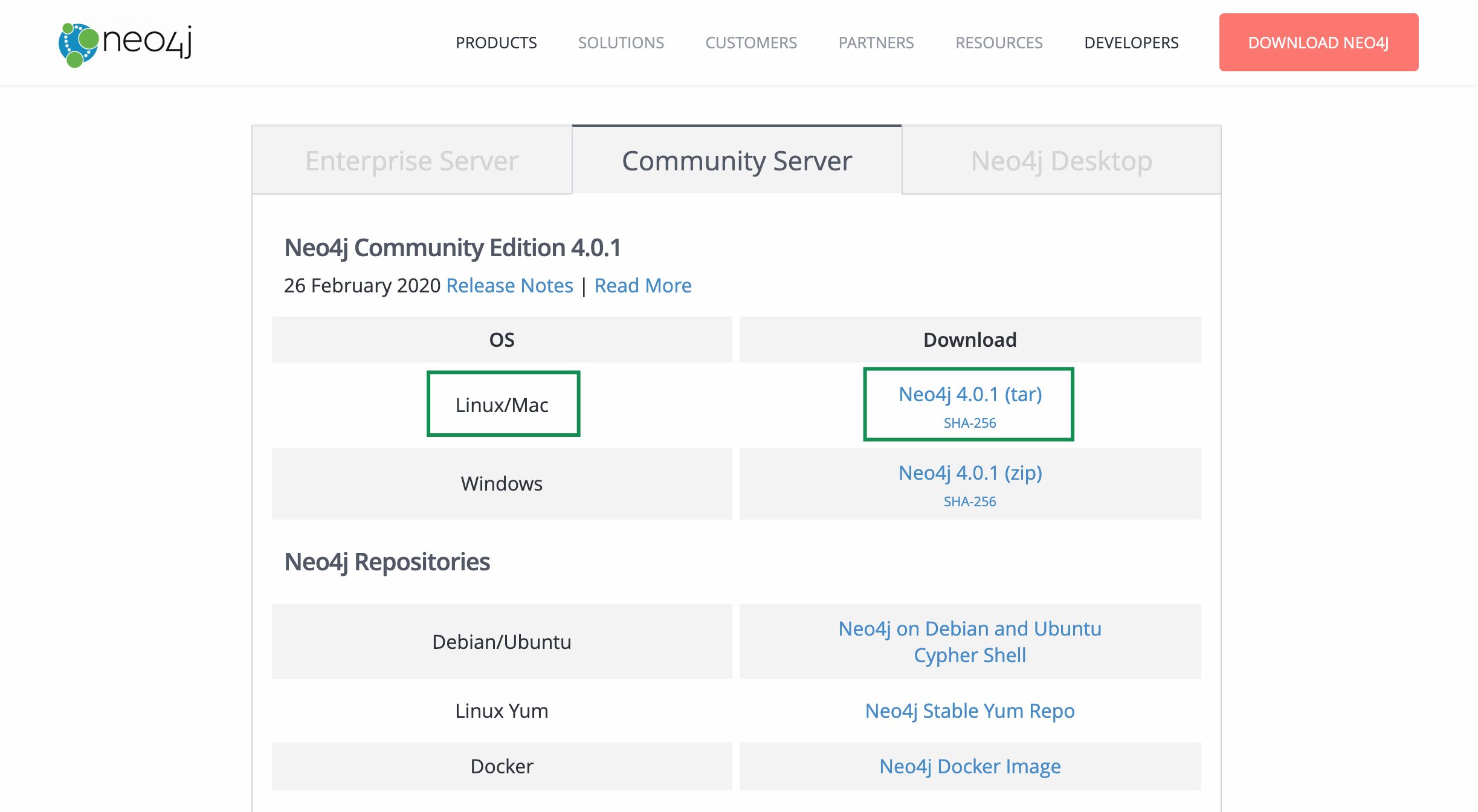Download Neo4j 4.0.1 (zip)
1478x812 pixels.
[970, 472]
